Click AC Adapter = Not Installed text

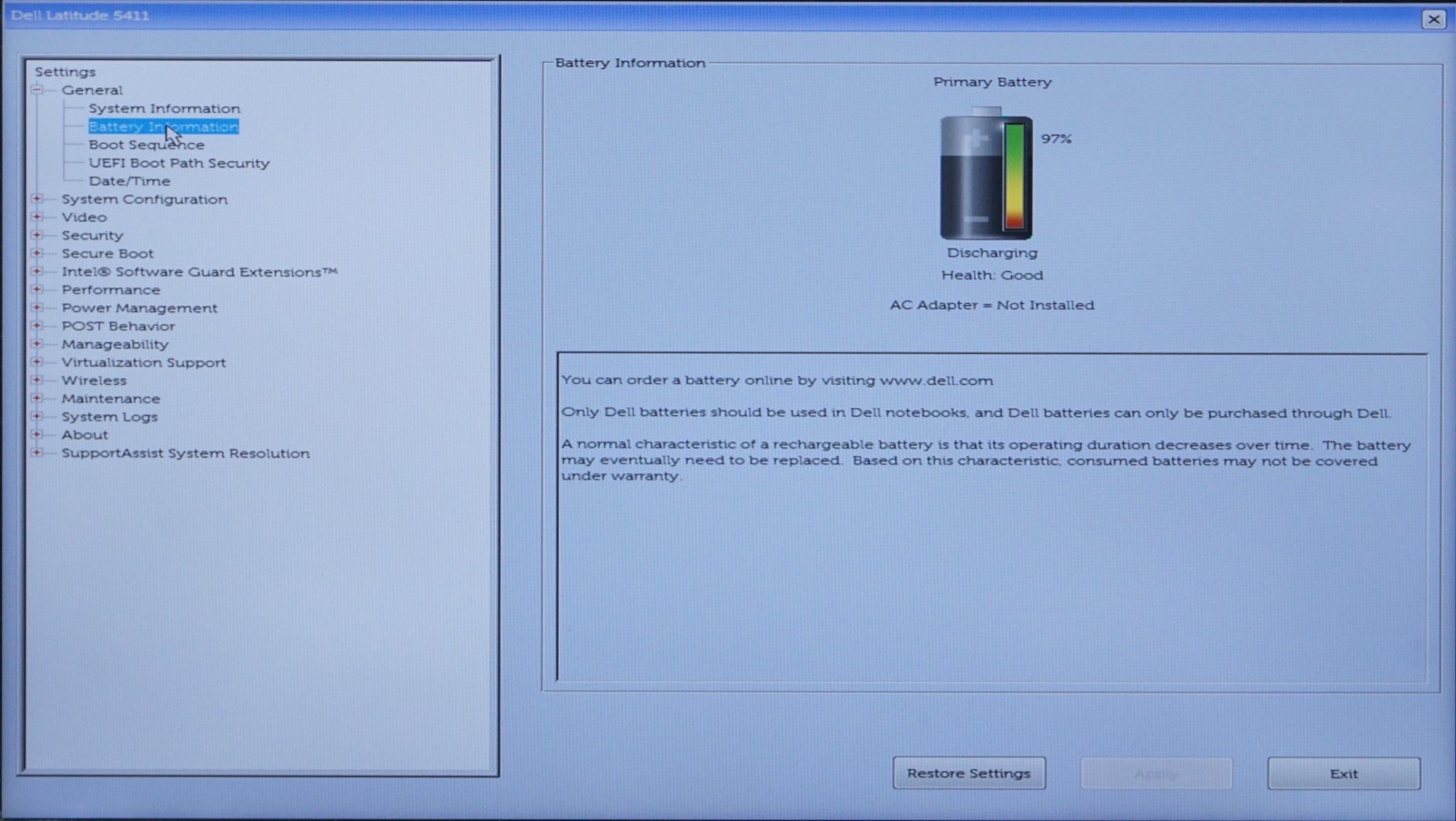992,305
